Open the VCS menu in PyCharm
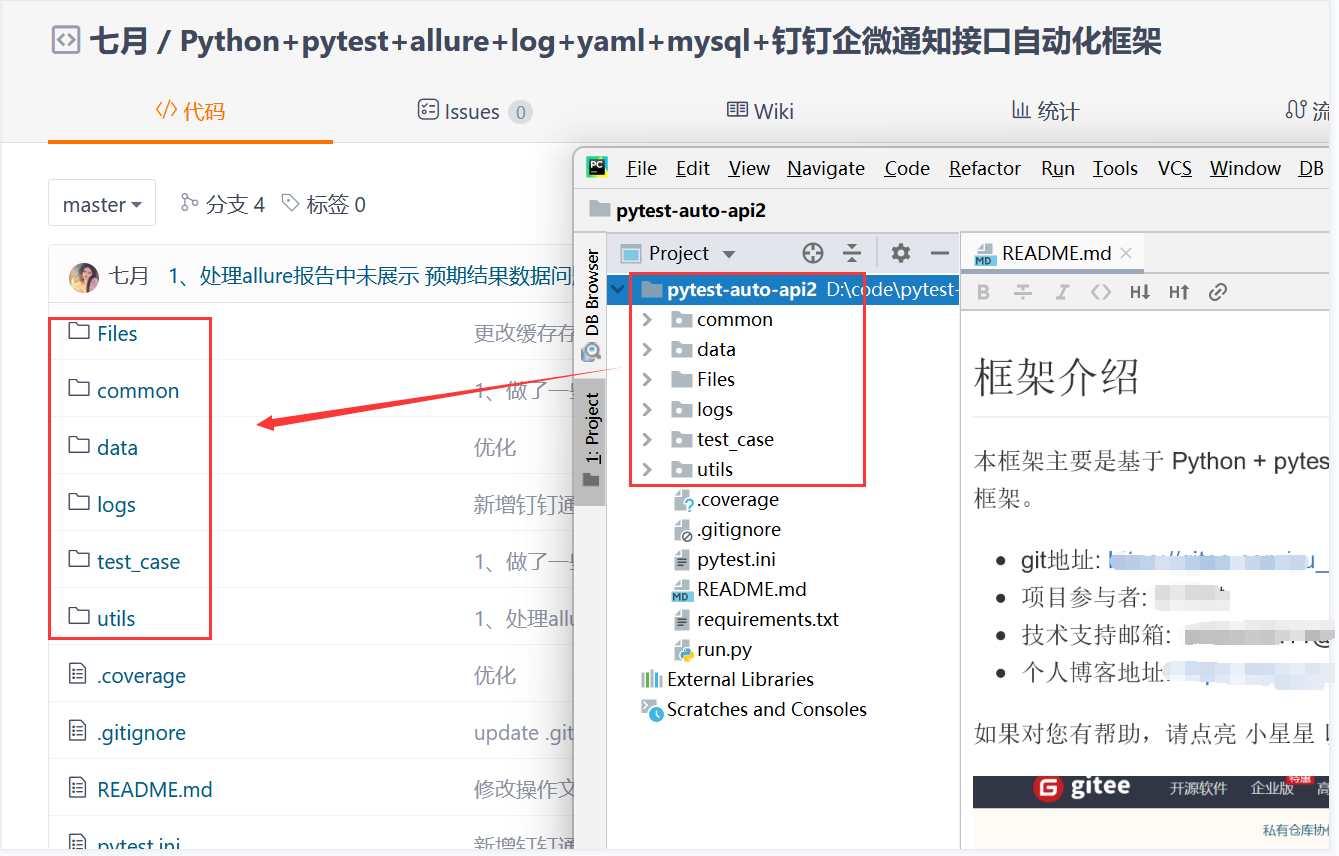This screenshot has height=856, width=1339. 1174,168
